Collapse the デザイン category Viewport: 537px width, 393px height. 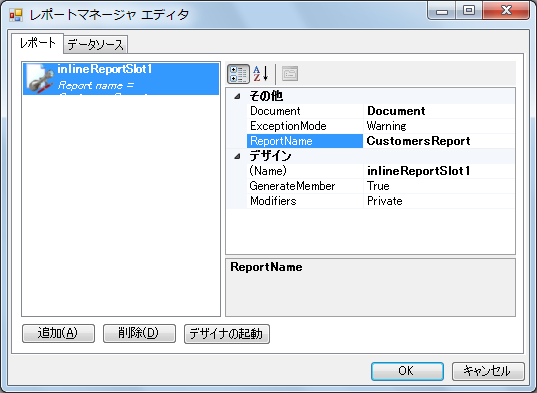pos(237,156)
